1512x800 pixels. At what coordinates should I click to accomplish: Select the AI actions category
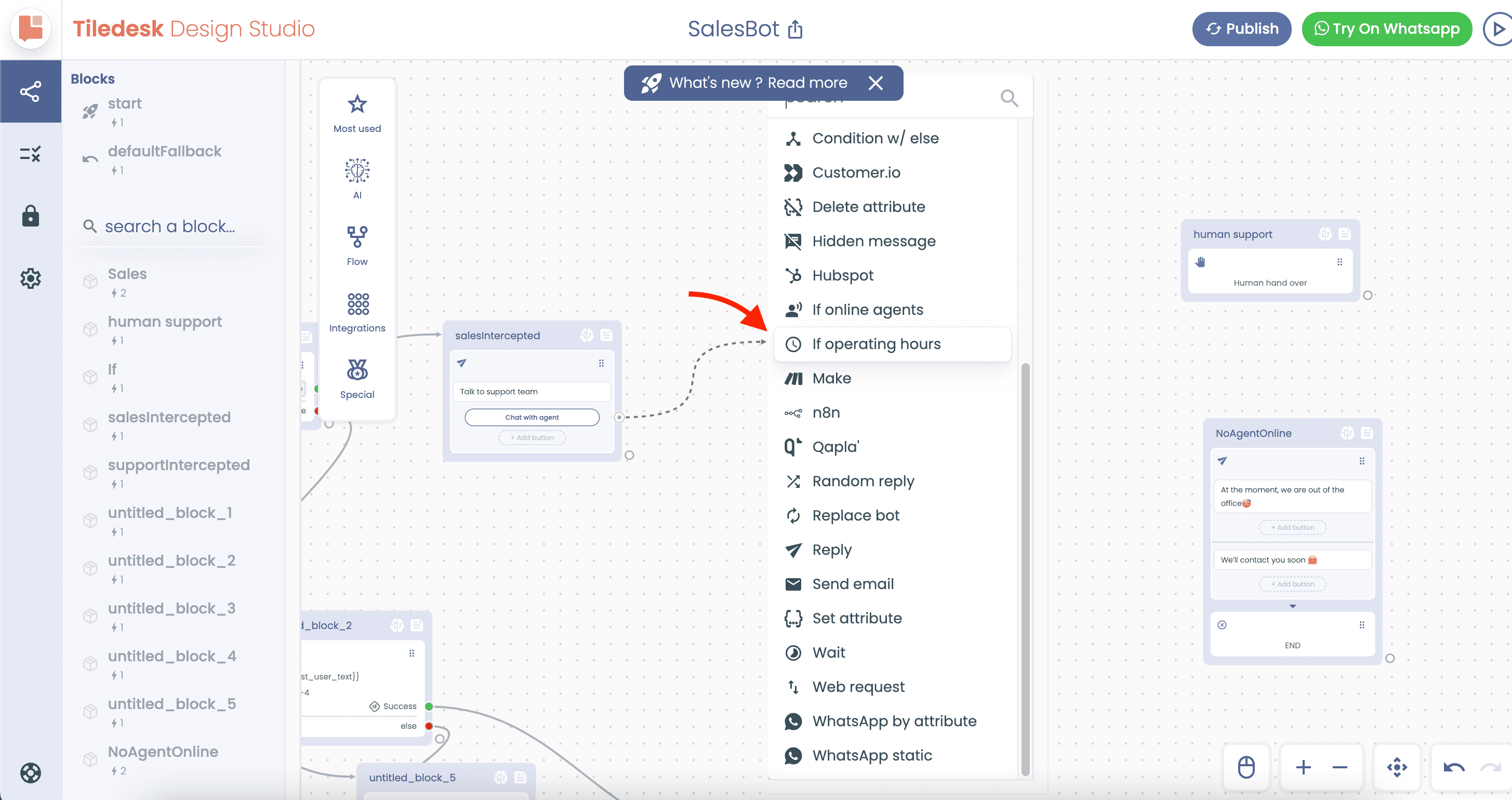click(x=357, y=179)
